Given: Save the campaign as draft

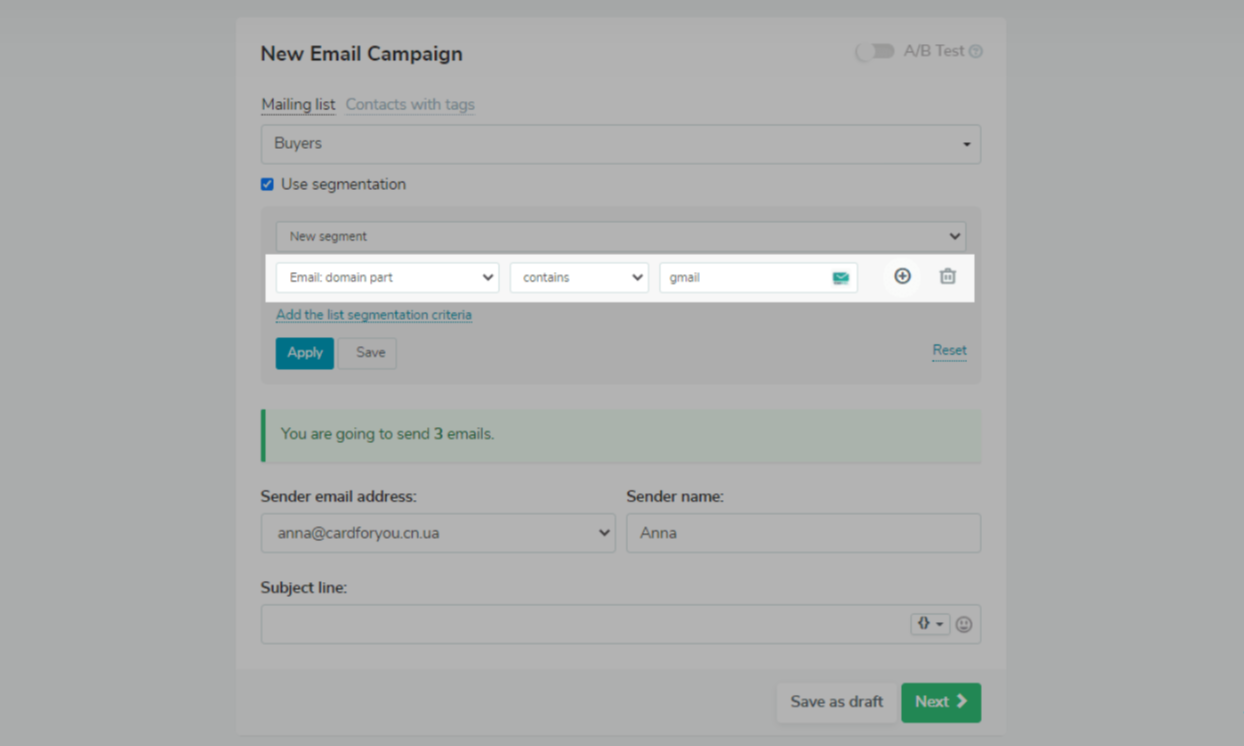Looking at the screenshot, I should click(x=836, y=702).
